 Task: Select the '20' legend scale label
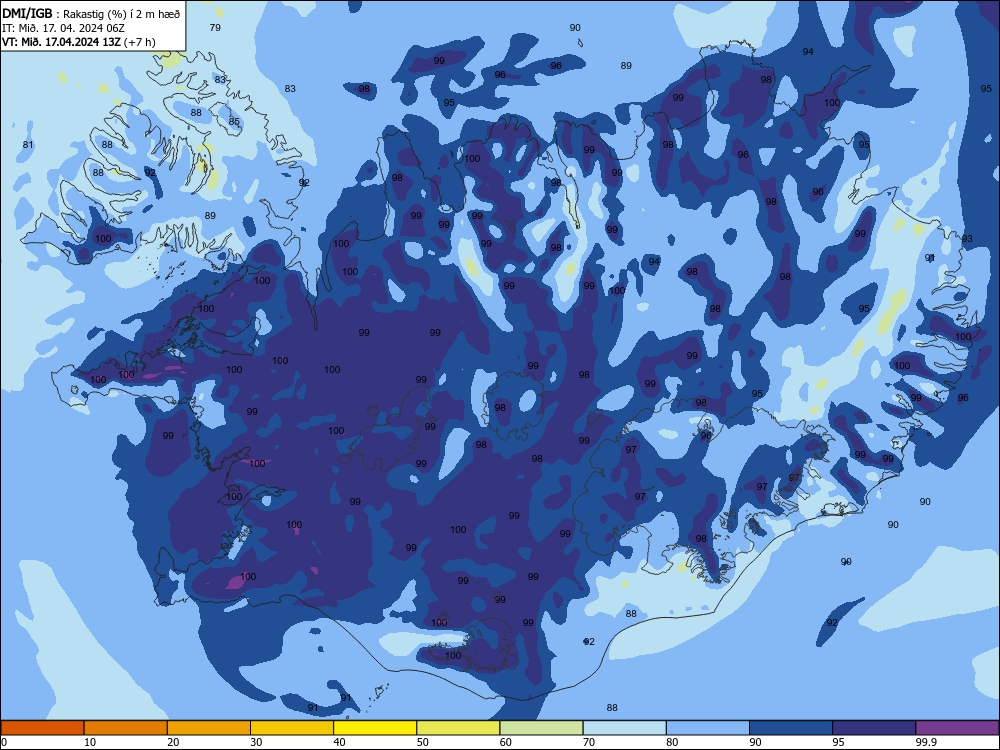click(173, 742)
